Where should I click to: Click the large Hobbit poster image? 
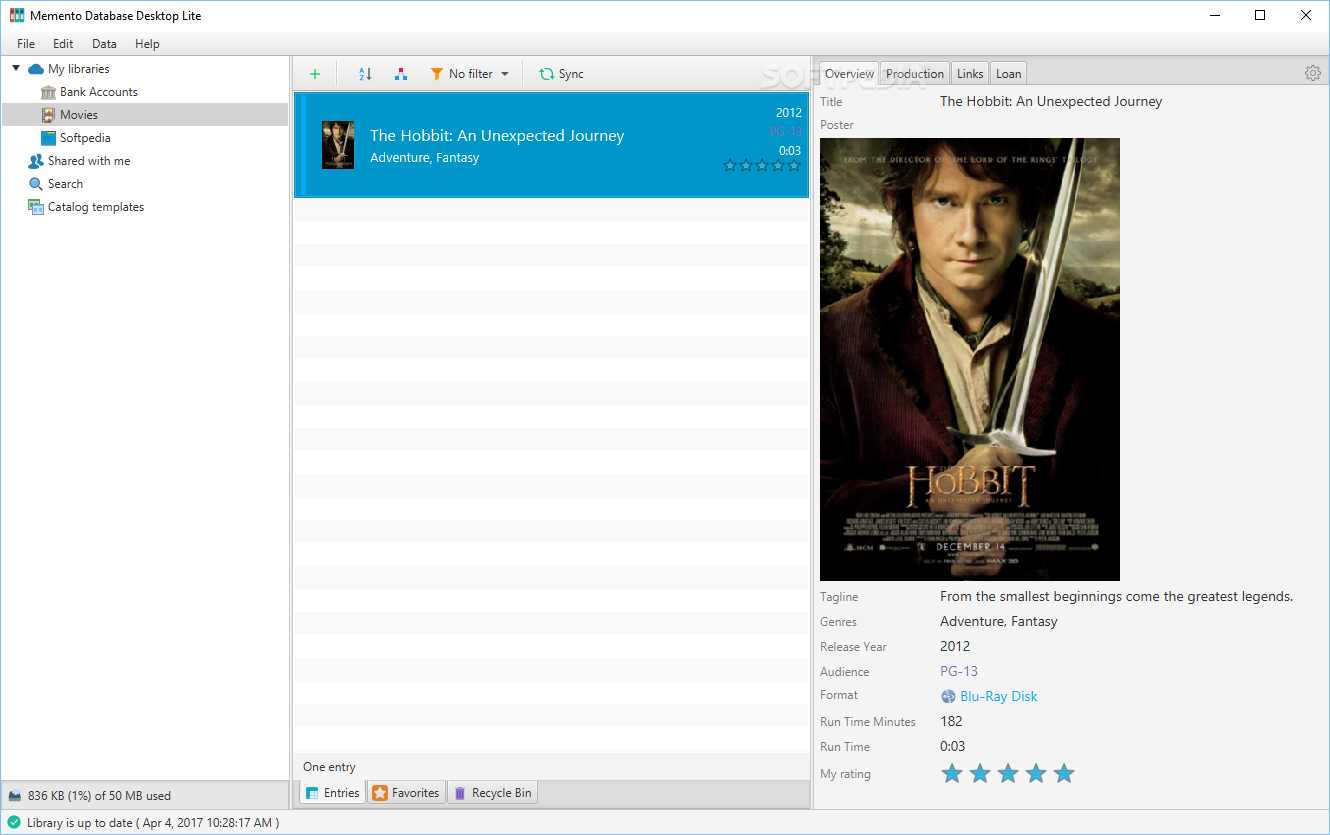pos(970,360)
